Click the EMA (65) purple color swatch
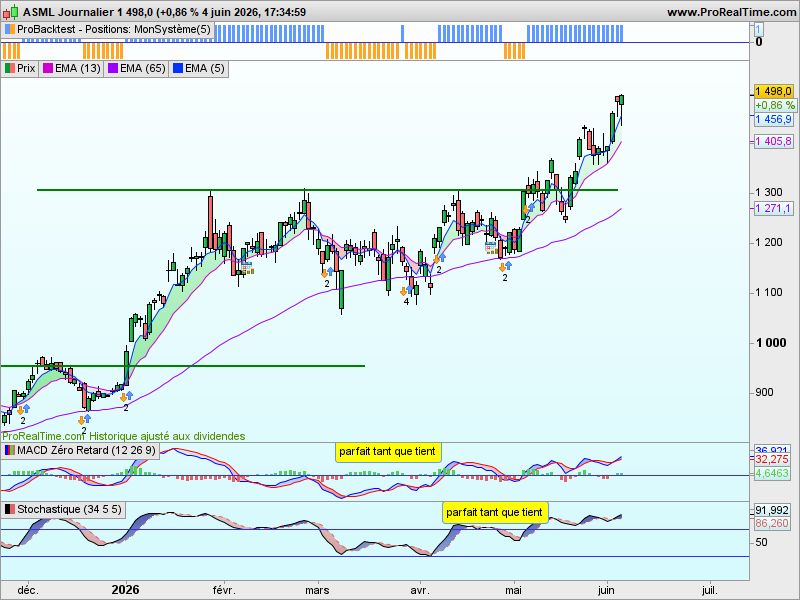Viewport: 800px width, 600px height. click(113, 68)
